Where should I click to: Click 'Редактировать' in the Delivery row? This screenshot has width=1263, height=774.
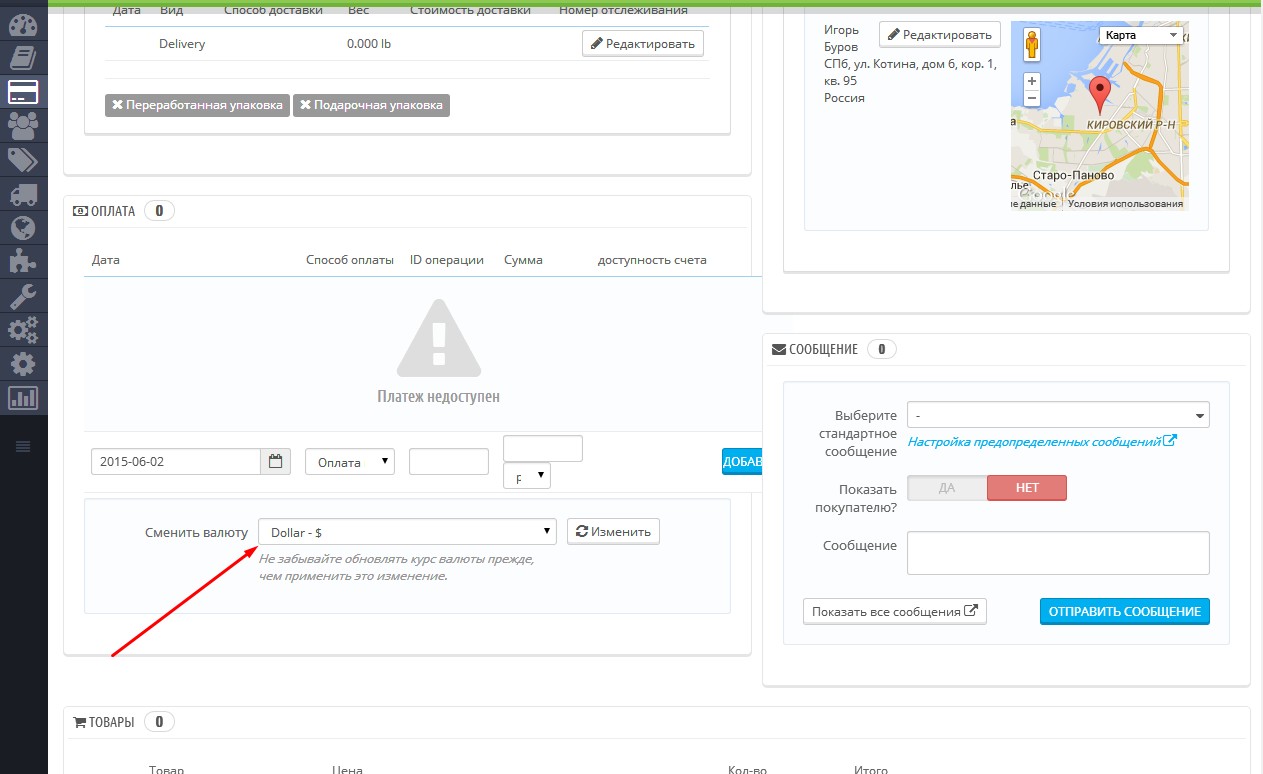[x=643, y=44]
